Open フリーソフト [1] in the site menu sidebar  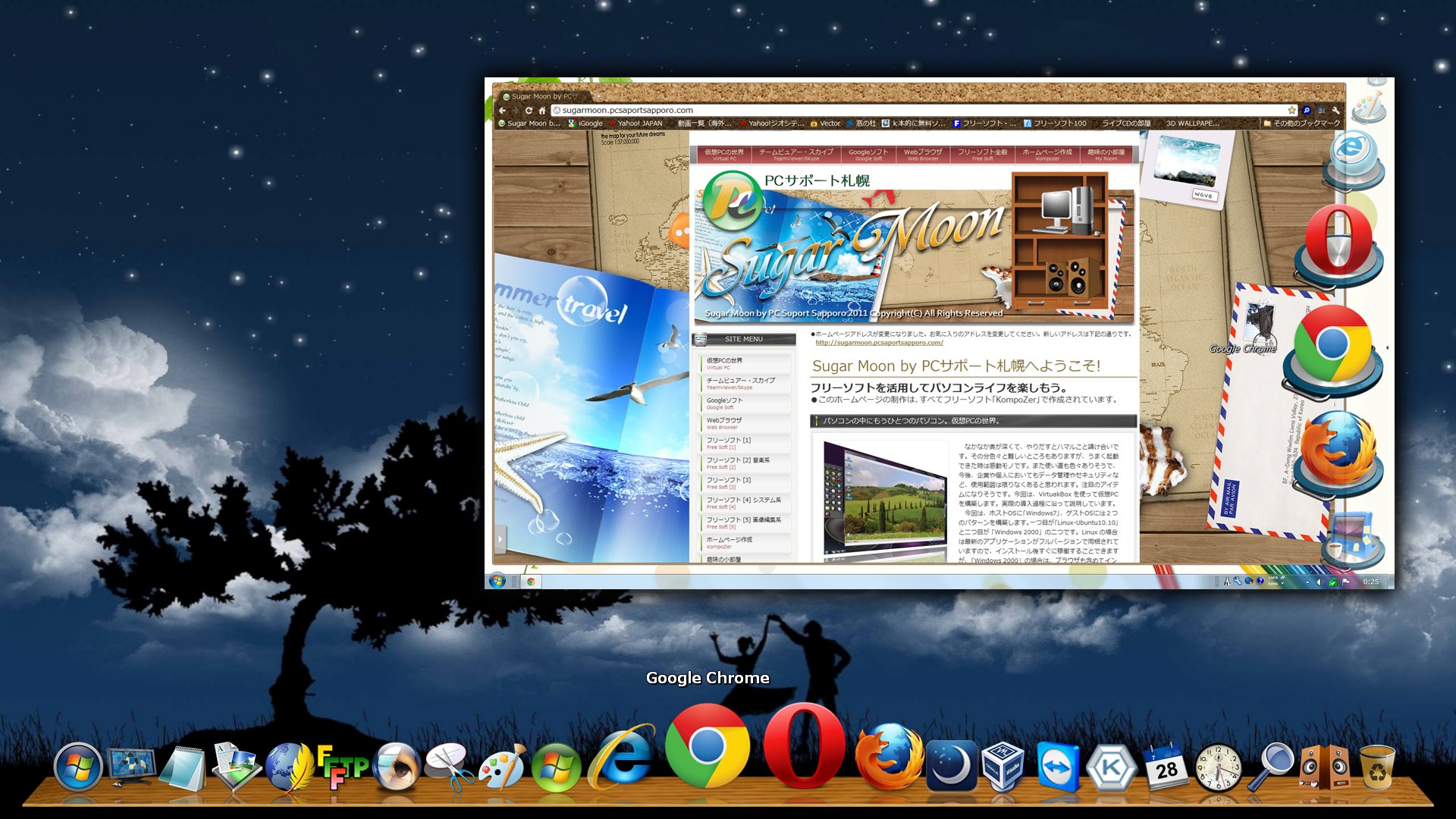click(x=745, y=443)
